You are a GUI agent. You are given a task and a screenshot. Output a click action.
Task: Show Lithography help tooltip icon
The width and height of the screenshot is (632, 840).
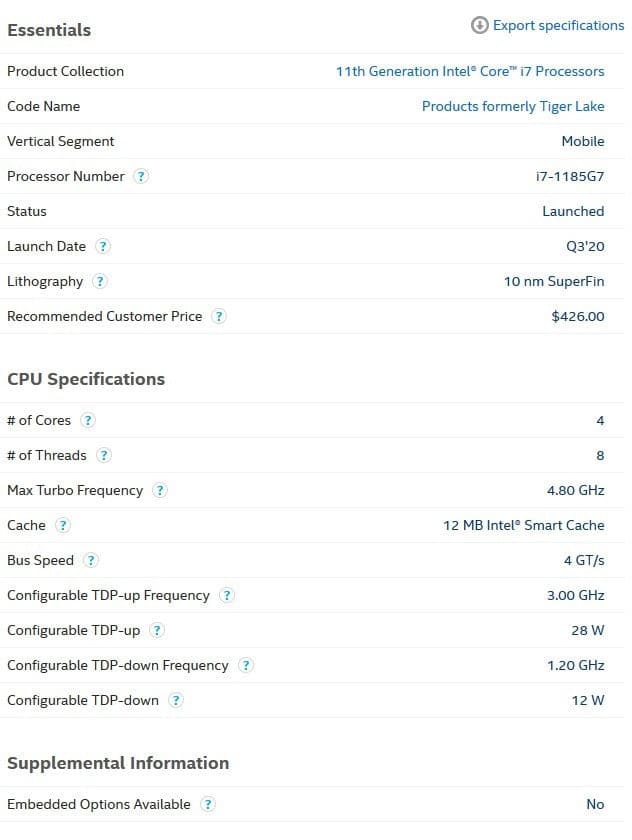coord(100,281)
